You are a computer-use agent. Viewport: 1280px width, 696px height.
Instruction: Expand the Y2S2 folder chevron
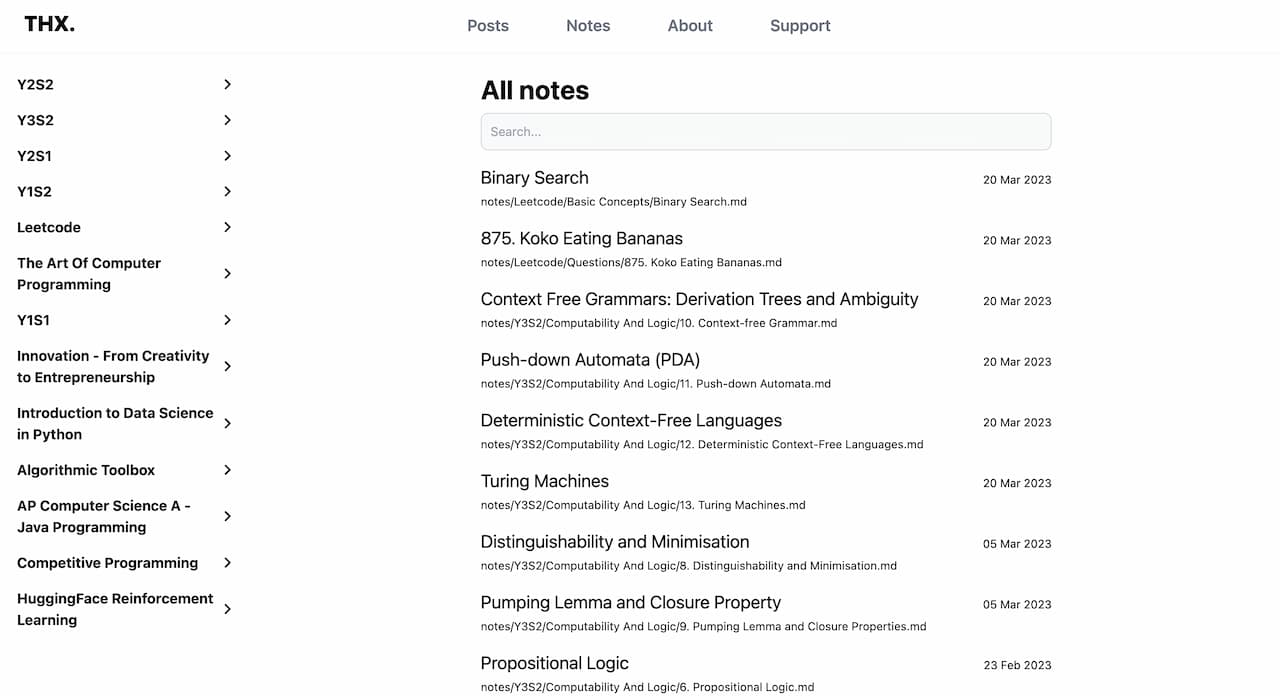(227, 85)
